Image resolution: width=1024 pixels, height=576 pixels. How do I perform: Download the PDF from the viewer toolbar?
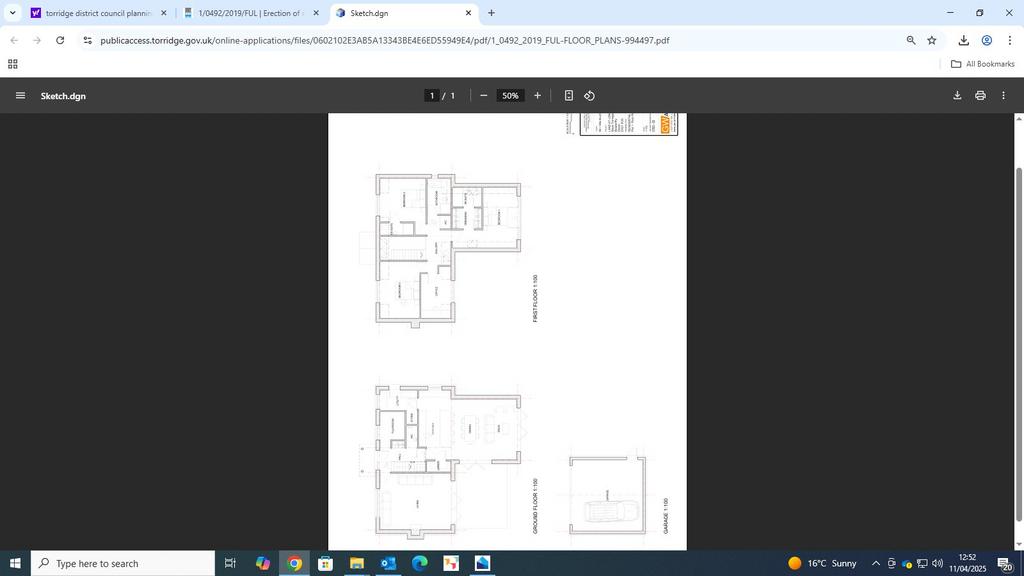tap(957, 95)
